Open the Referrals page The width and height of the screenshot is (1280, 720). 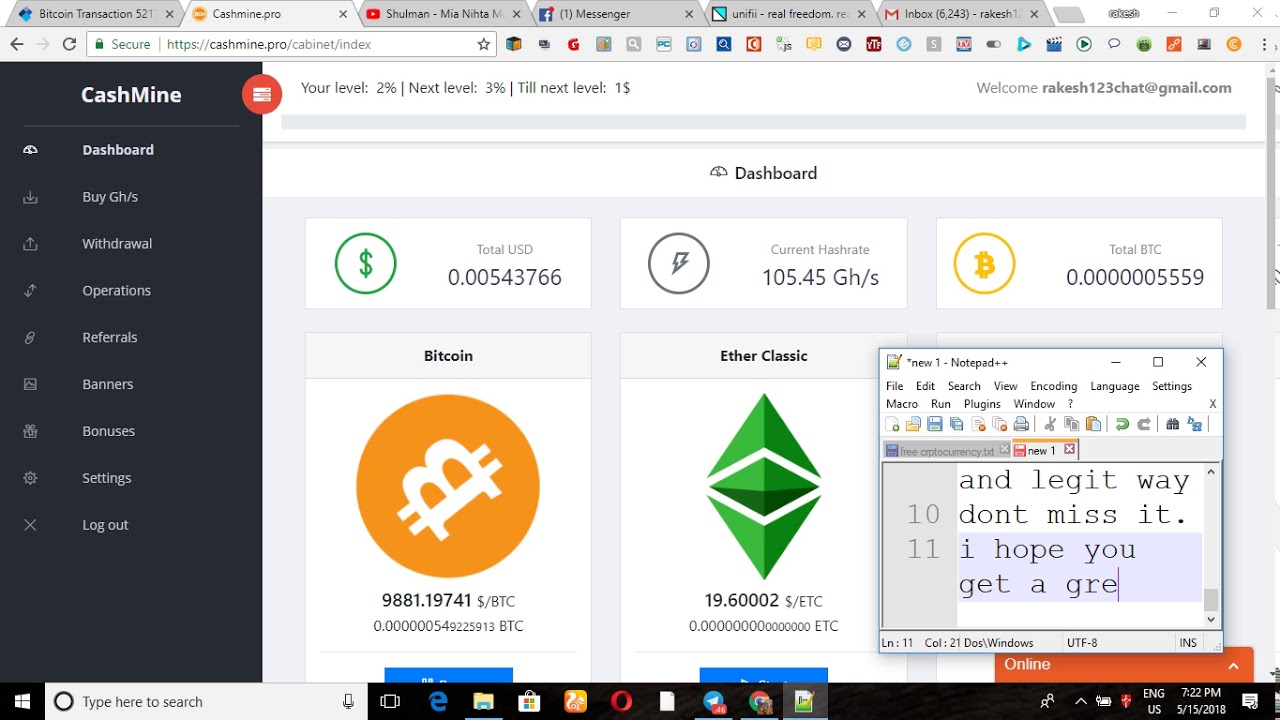coord(110,338)
